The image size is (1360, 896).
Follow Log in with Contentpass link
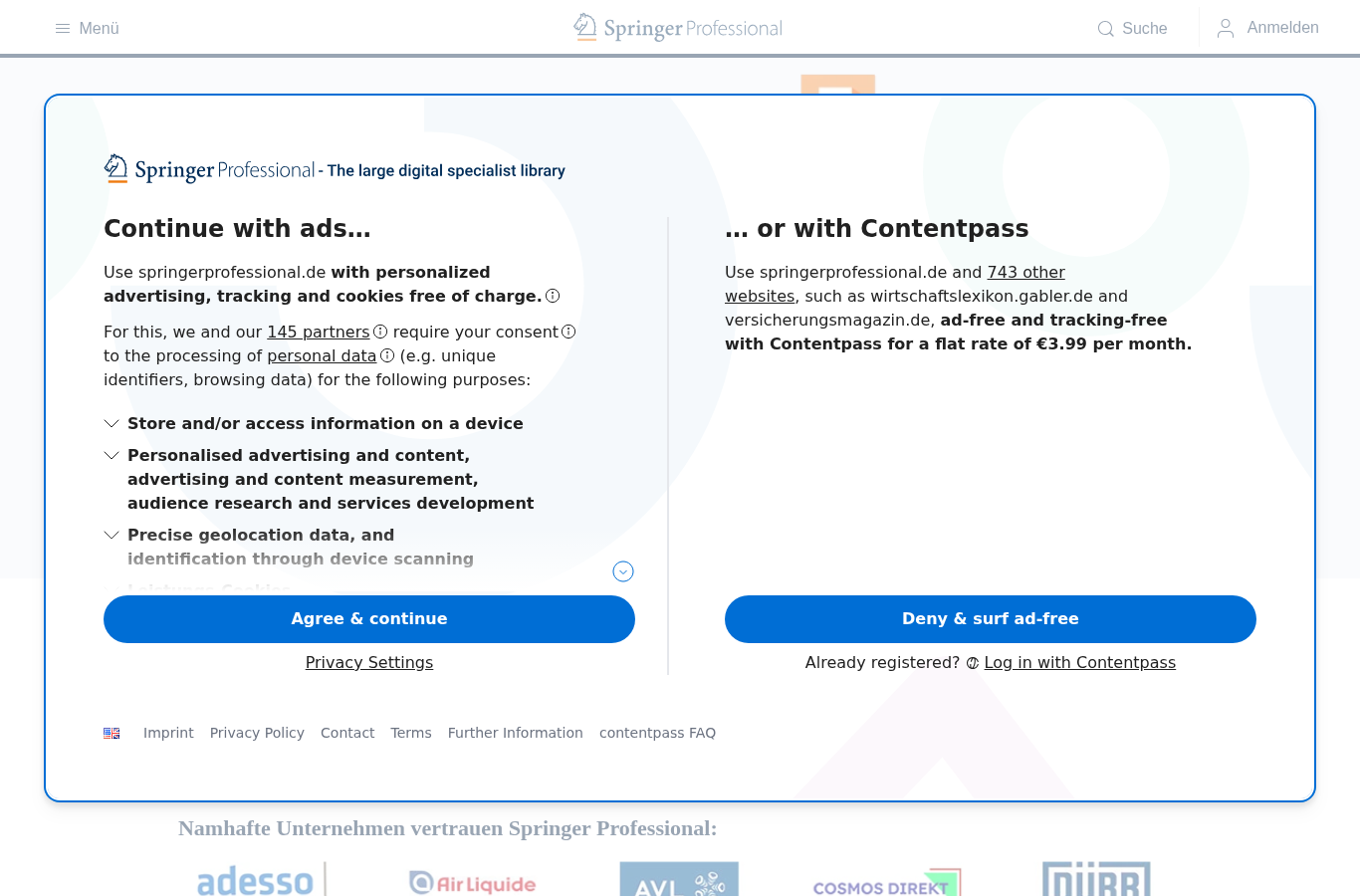point(1080,663)
